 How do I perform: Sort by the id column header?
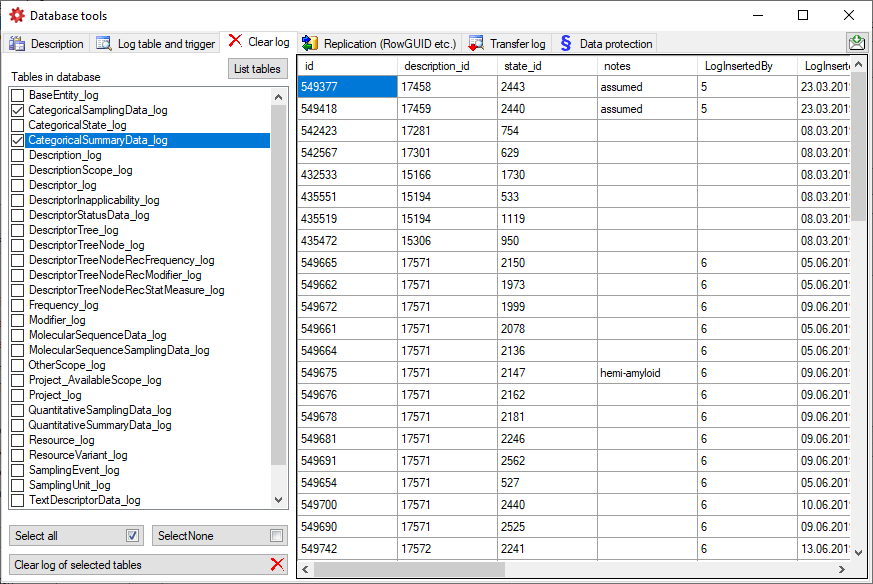(347, 66)
